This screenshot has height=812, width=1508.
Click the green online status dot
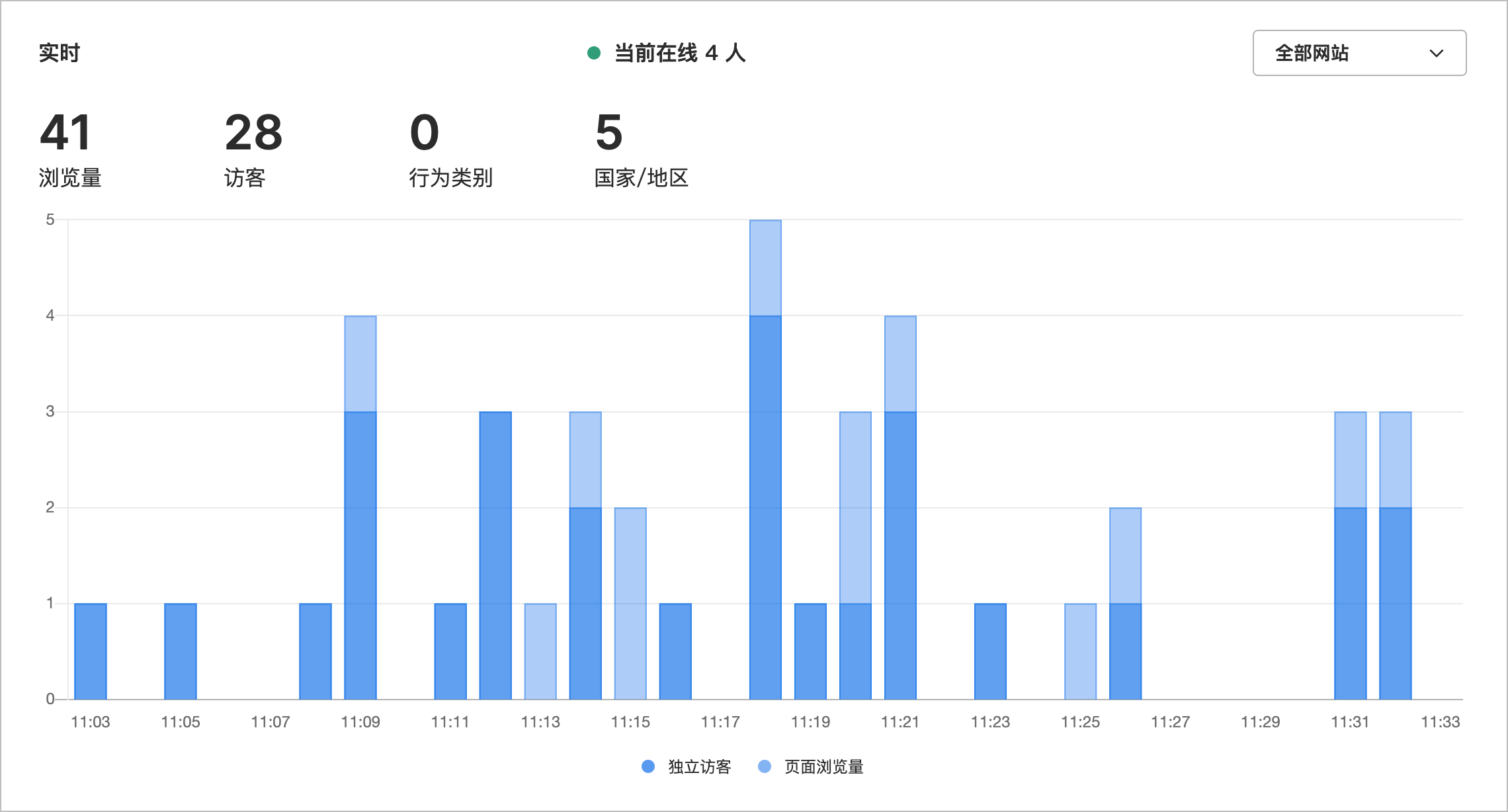point(594,53)
